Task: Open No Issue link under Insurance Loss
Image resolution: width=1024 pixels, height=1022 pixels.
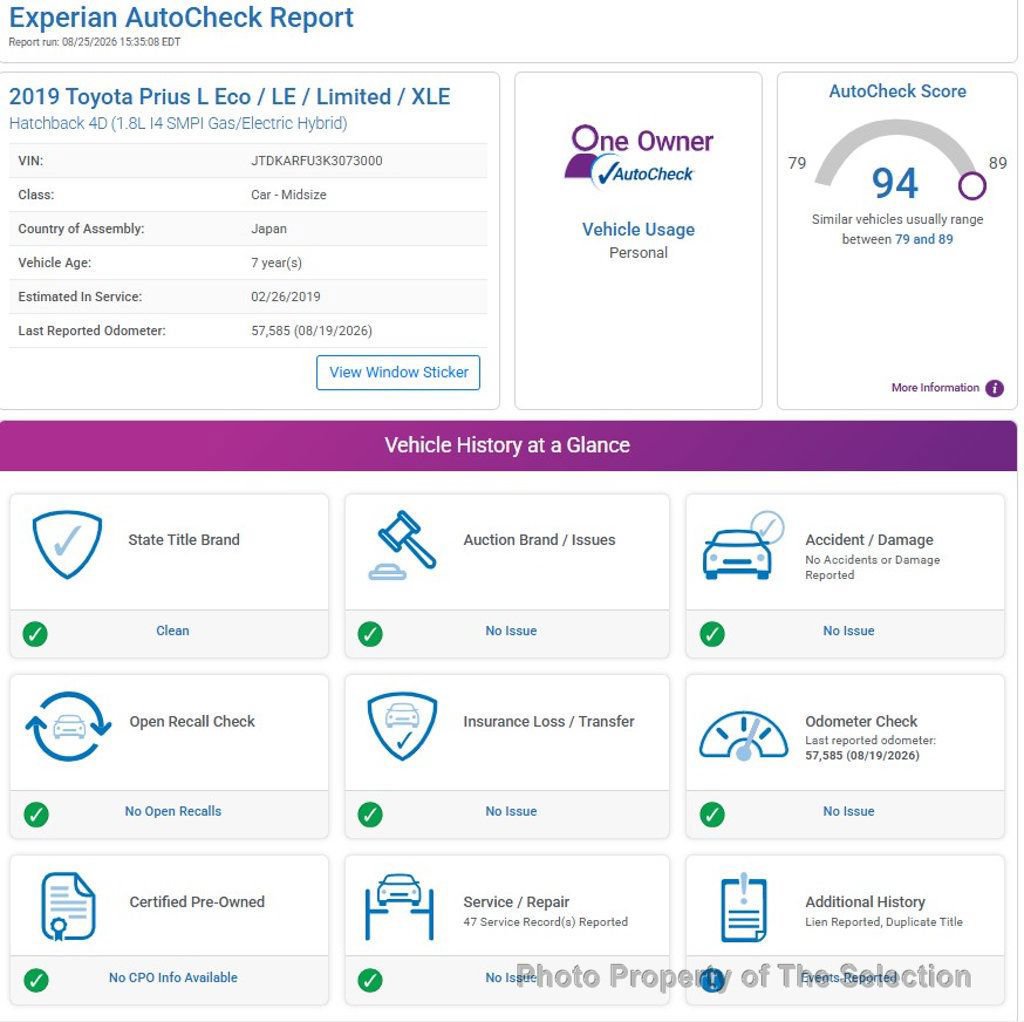Action: click(x=511, y=811)
